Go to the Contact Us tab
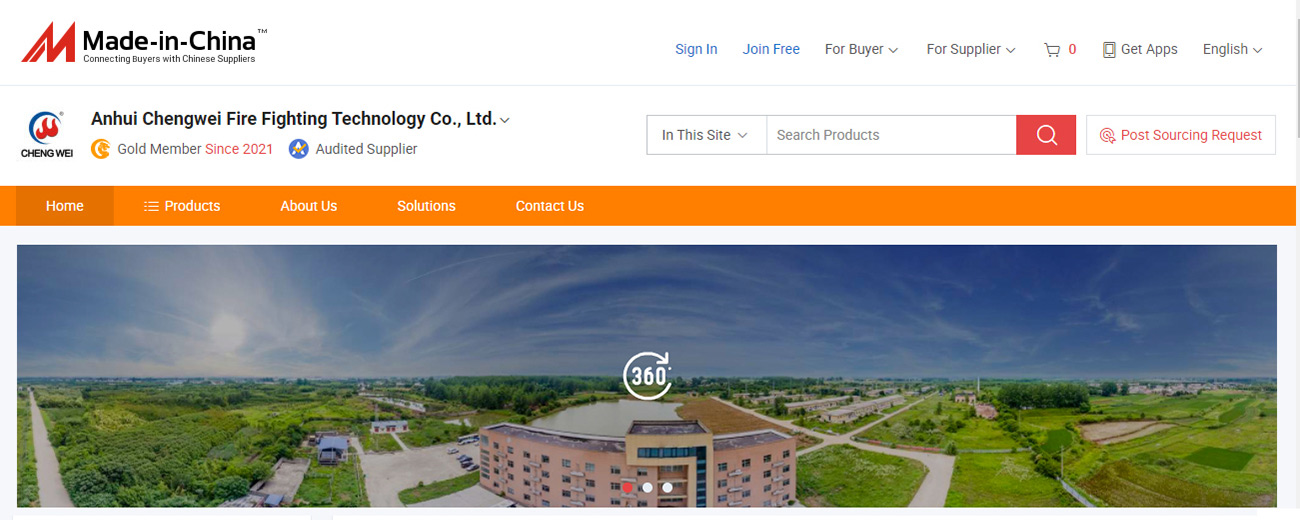The image size is (1300, 520). coord(550,206)
